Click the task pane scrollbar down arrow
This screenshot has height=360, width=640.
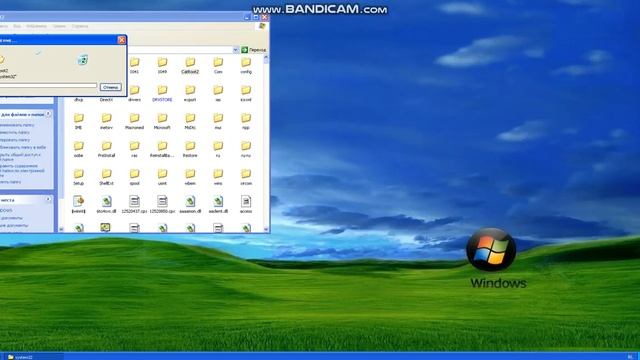pyautogui.click(x=61, y=229)
